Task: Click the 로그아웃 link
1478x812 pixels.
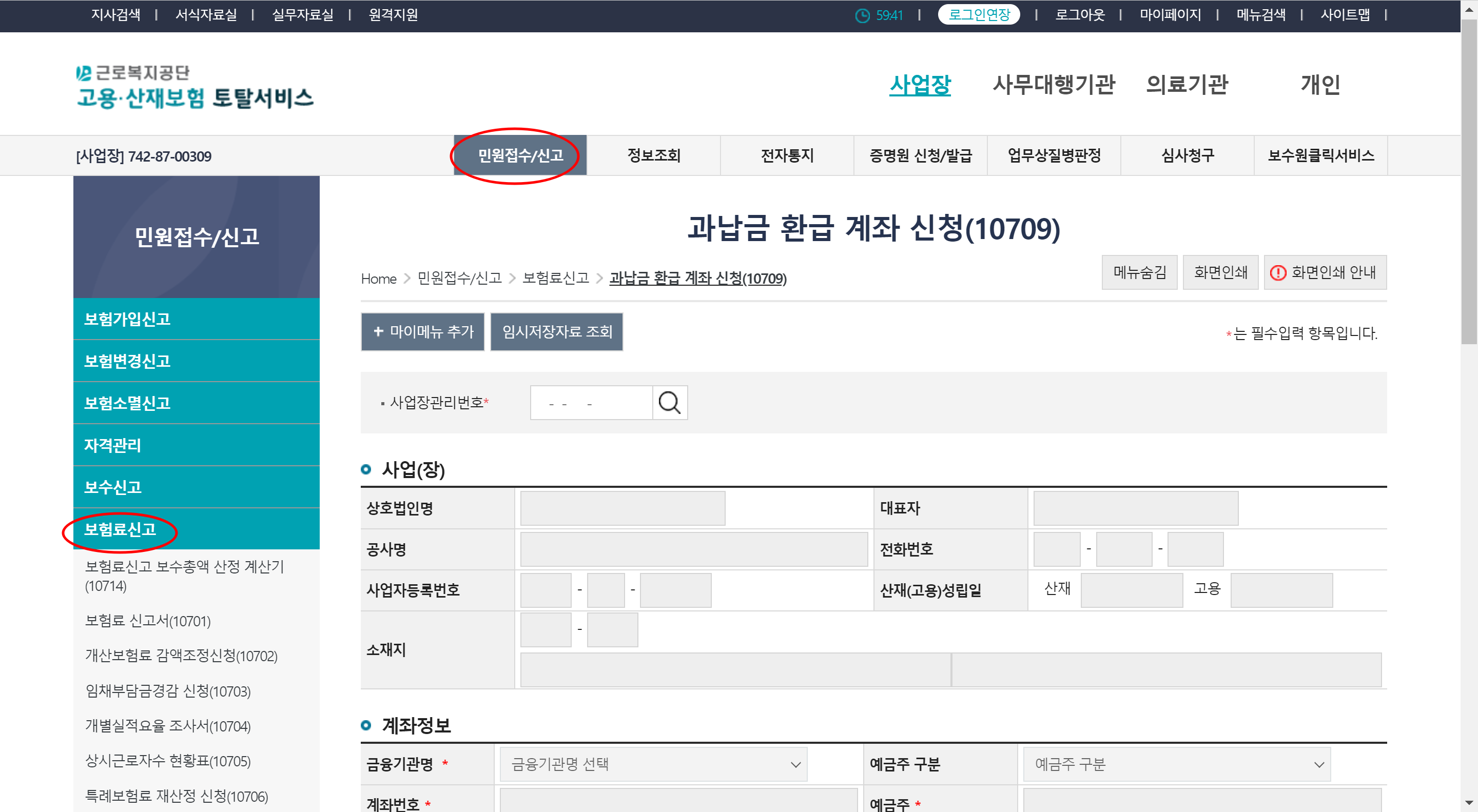Action: [1079, 15]
